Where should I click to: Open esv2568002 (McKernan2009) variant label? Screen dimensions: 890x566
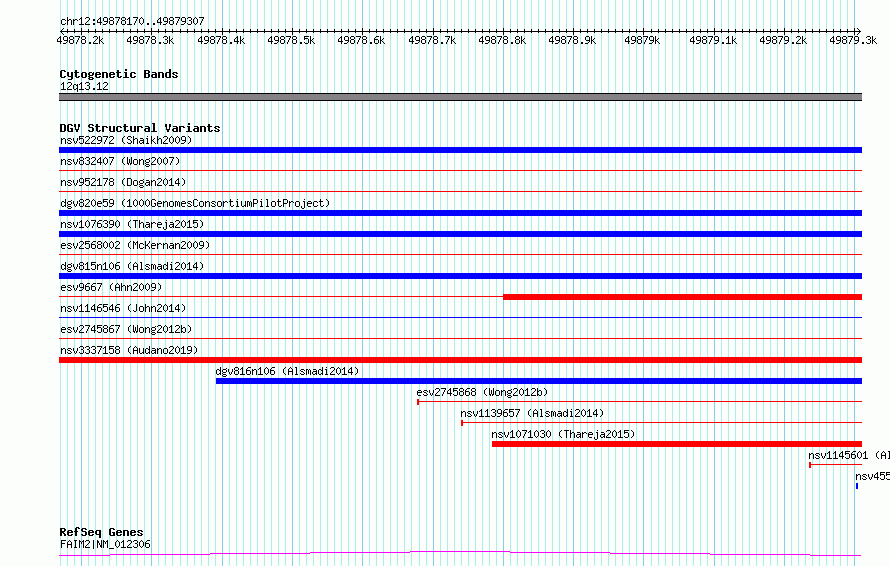click(135, 245)
